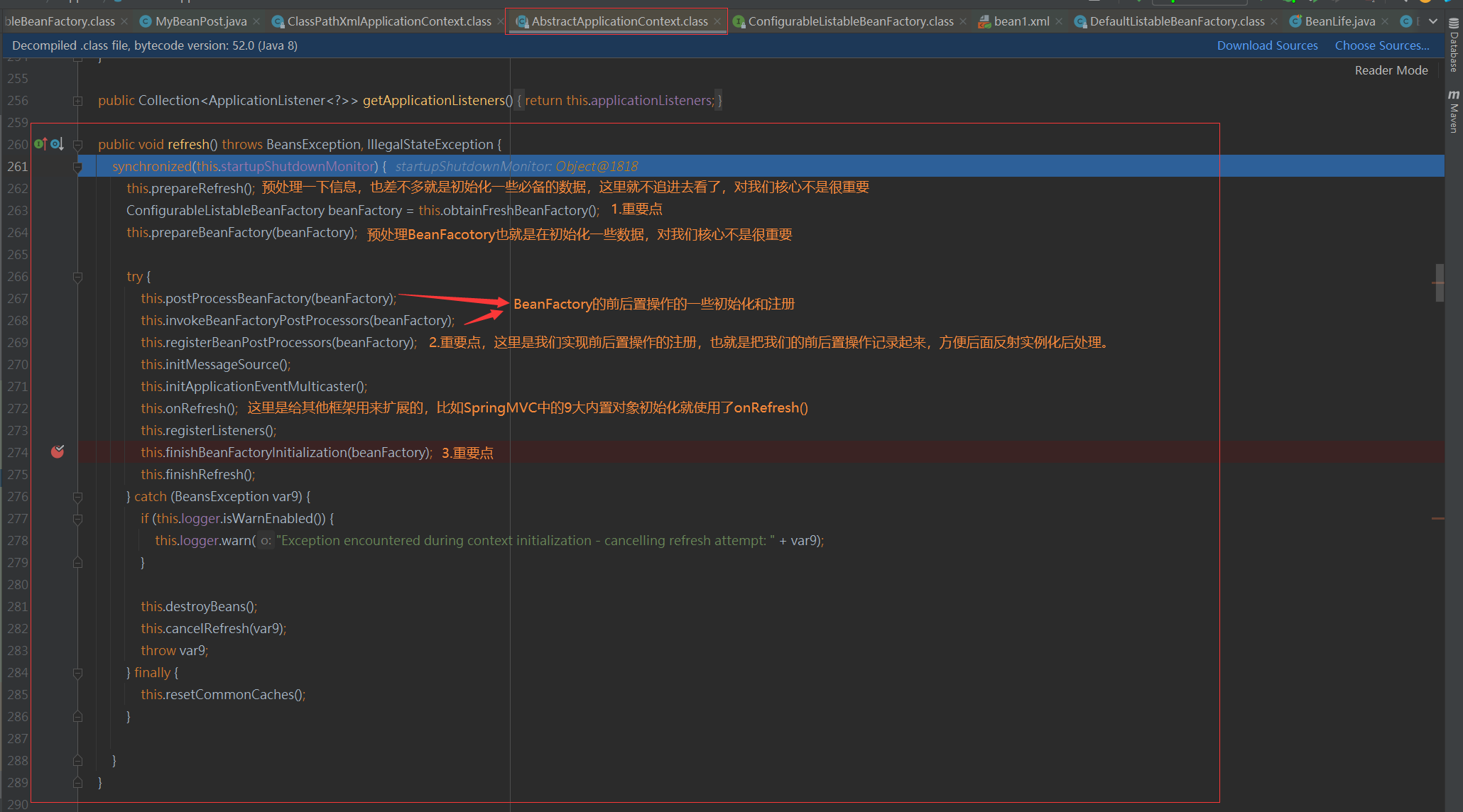Open the Maven tool window
Image resolution: width=1463 pixels, height=812 pixels.
1454,111
